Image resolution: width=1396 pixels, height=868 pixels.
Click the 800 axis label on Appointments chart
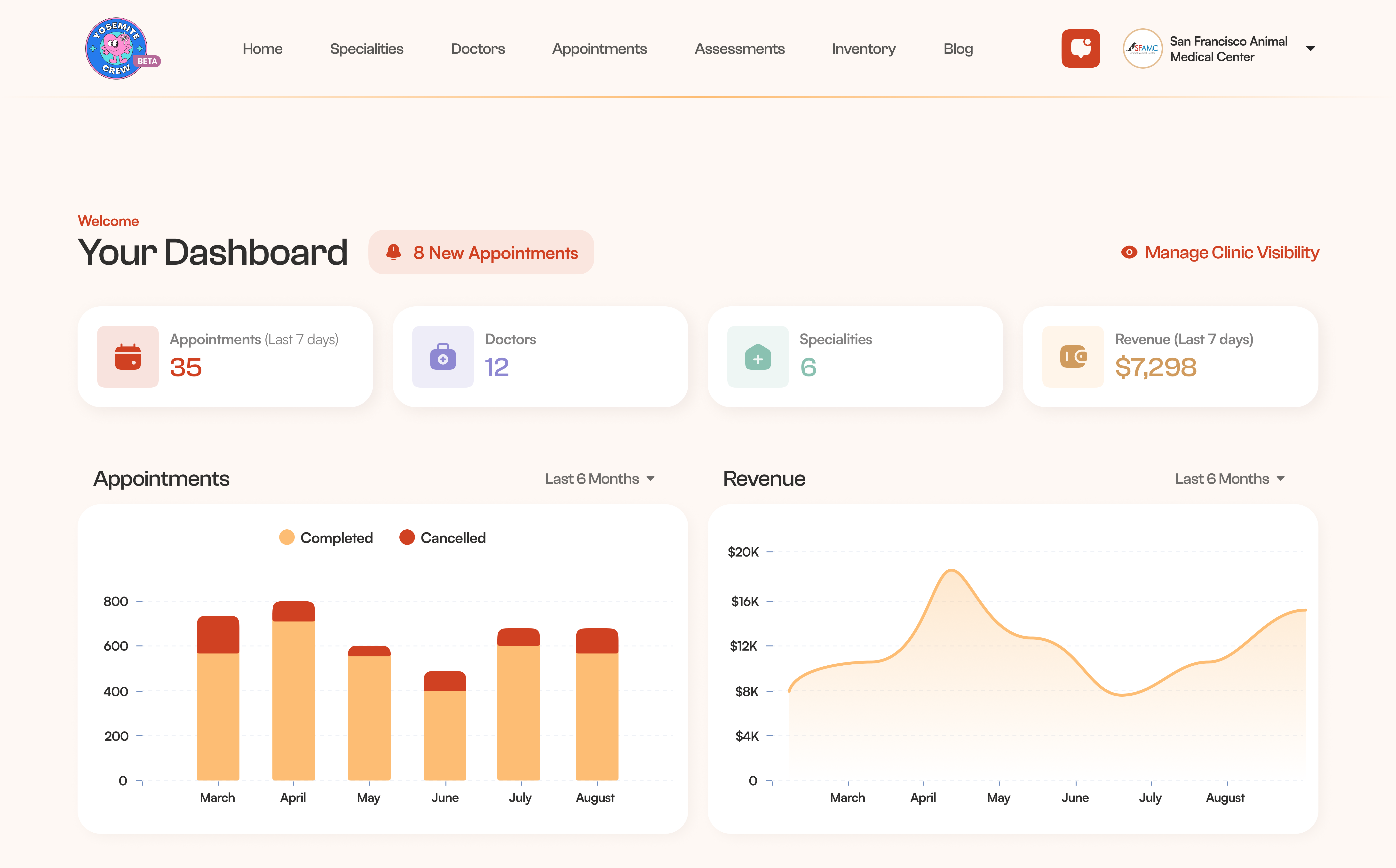115,601
